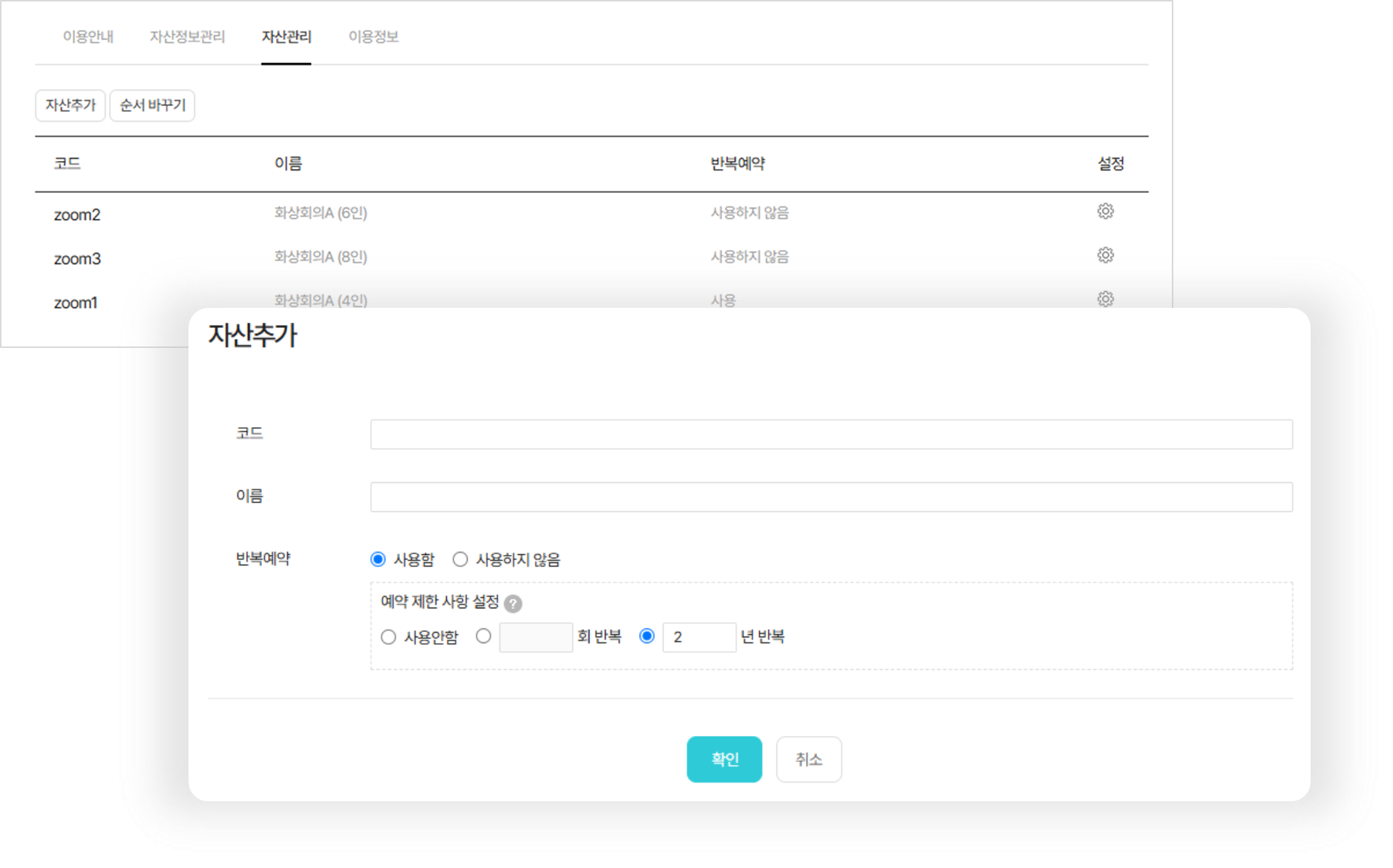Open the 이용정보 tab
Image resolution: width=1393 pixels, height=868 pixels.
pos(373,36)
